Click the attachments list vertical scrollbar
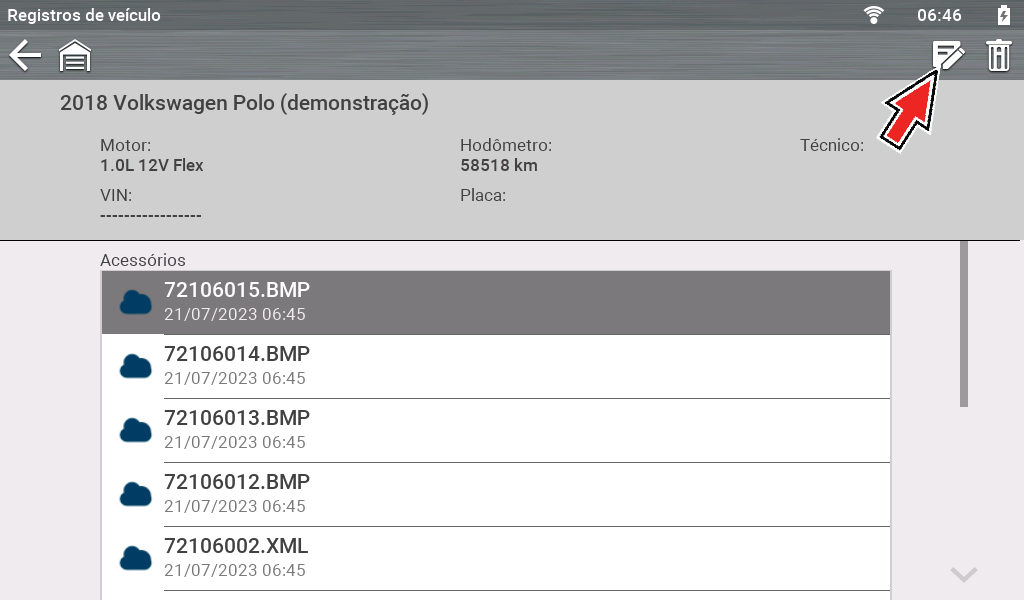 (964, 323)
